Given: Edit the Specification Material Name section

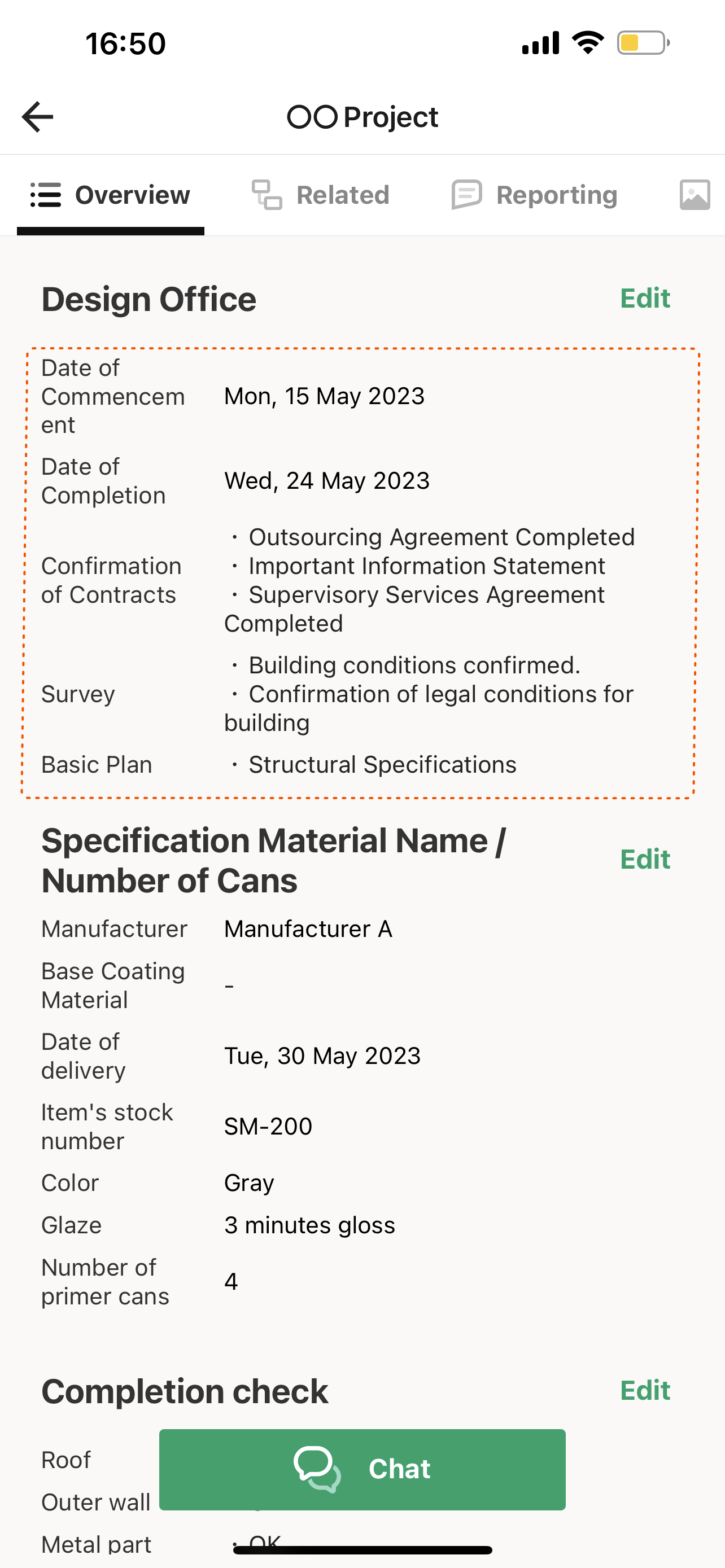Looking at the screenshot, I should (645, 860).
